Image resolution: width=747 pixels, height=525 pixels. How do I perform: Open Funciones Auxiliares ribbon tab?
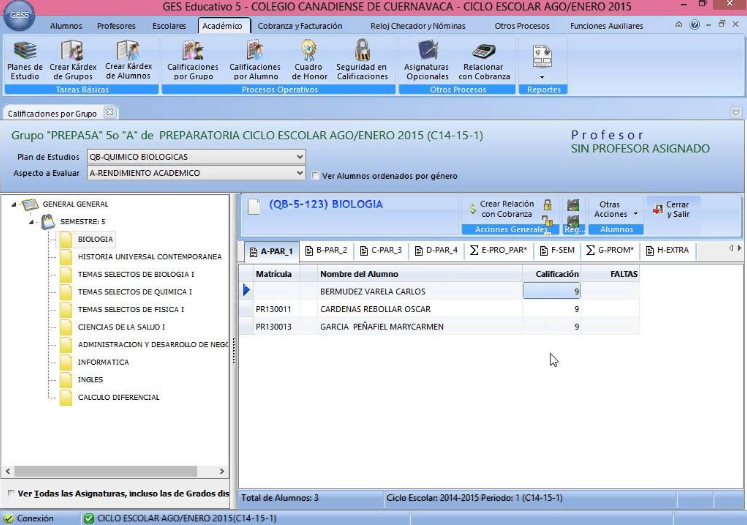(606, 26)
